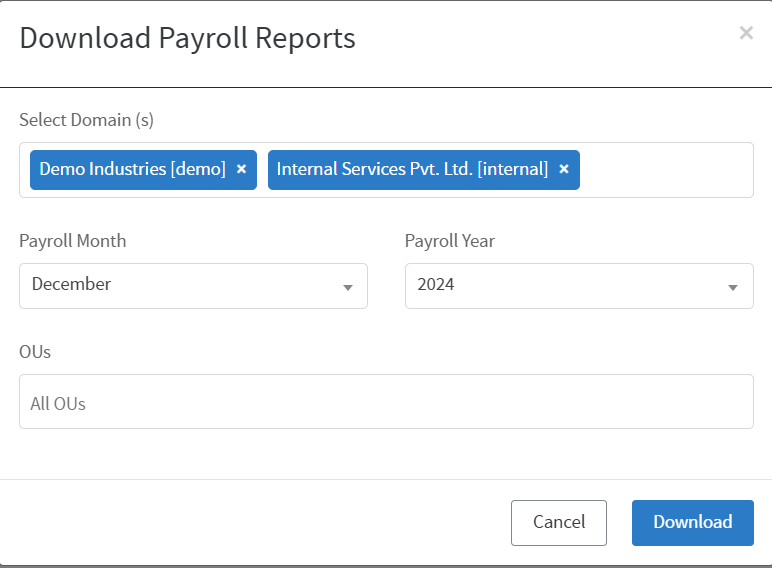Image resolution: width=772 pixels, height=568 pixels.
Task: Select the Internal Services Pvt. Ltd. [internal] tag
Action: 412,170
